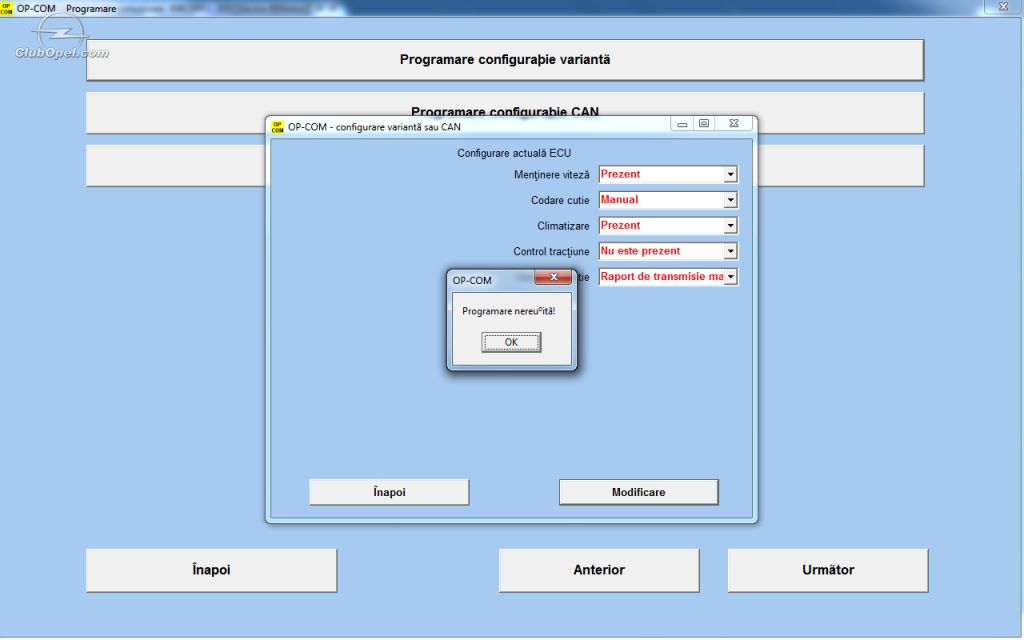Open the Raport de transmisie dropdown arrow
Screen dimensions: 1024x640
(731, 277)
